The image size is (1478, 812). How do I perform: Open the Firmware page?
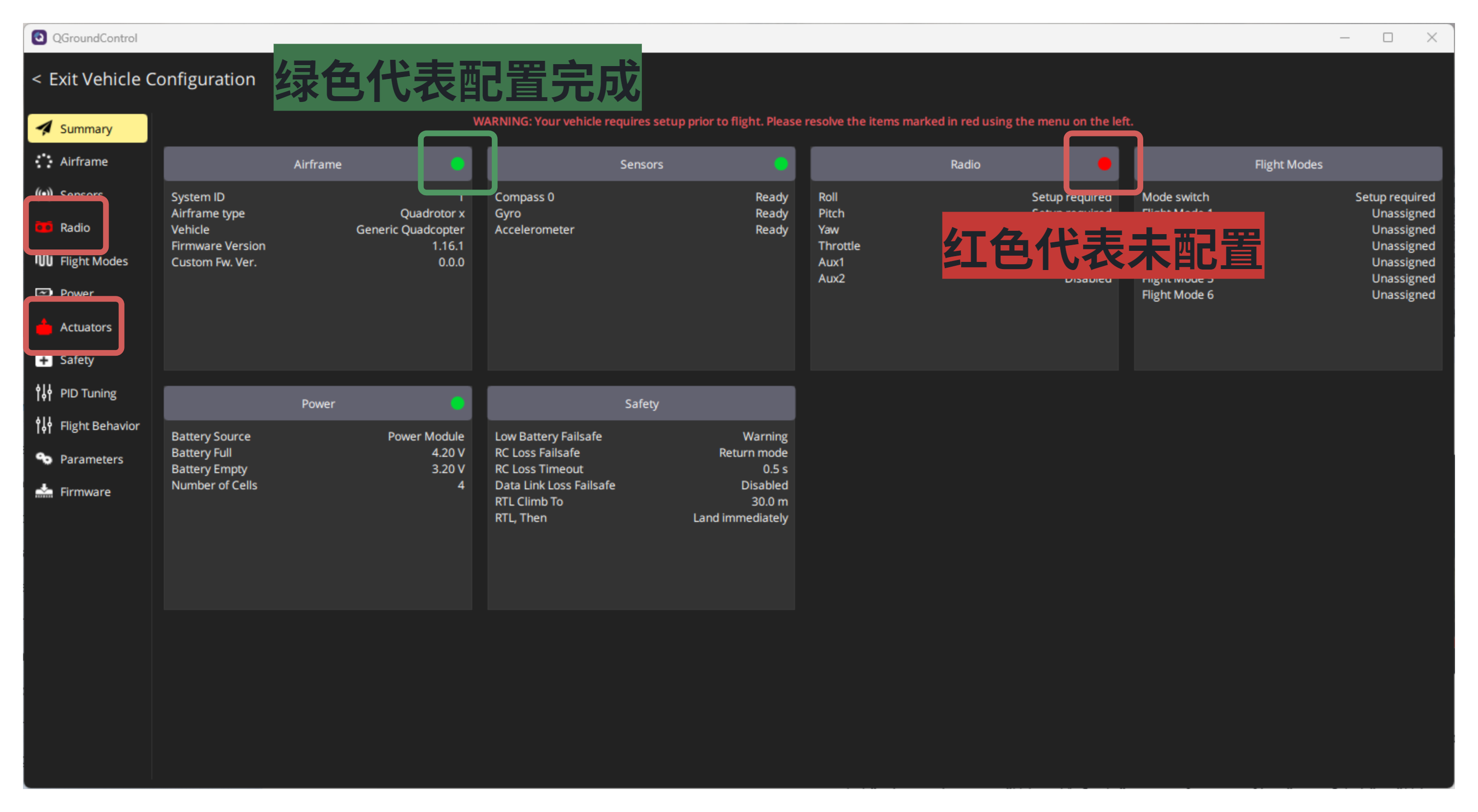point(88,491)
